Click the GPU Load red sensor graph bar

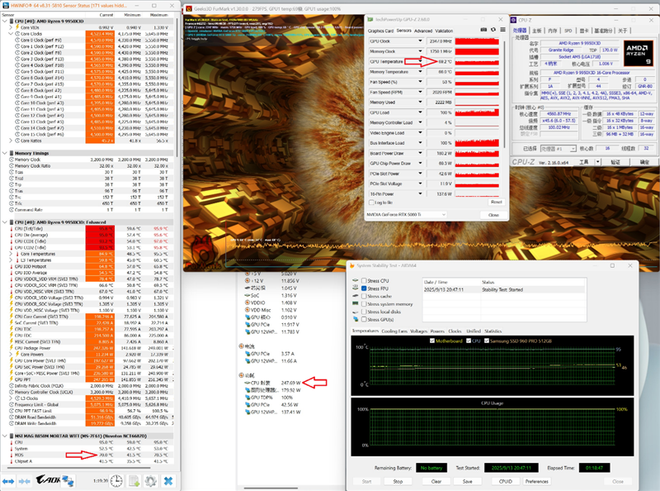(x=478, y=113)
